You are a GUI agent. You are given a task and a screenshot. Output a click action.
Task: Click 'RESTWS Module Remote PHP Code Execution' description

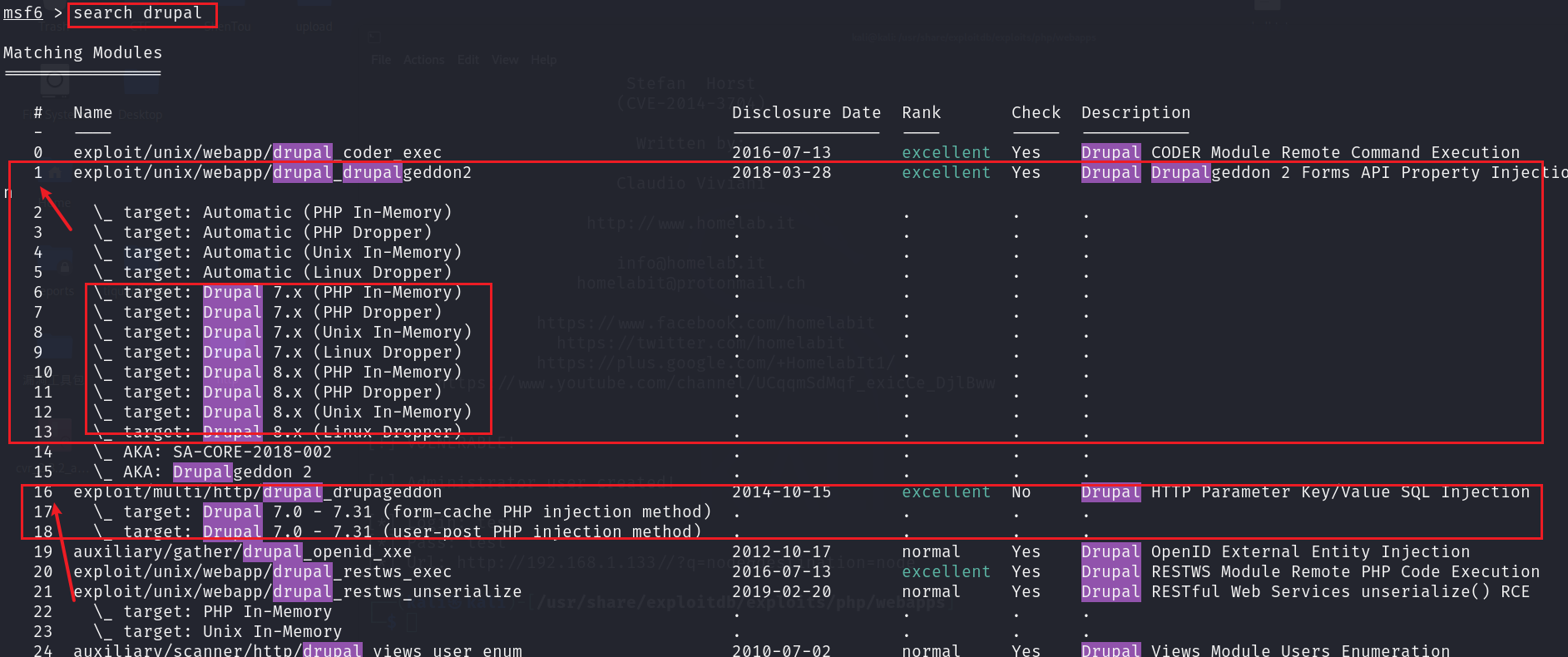(x=1346, y=571)
